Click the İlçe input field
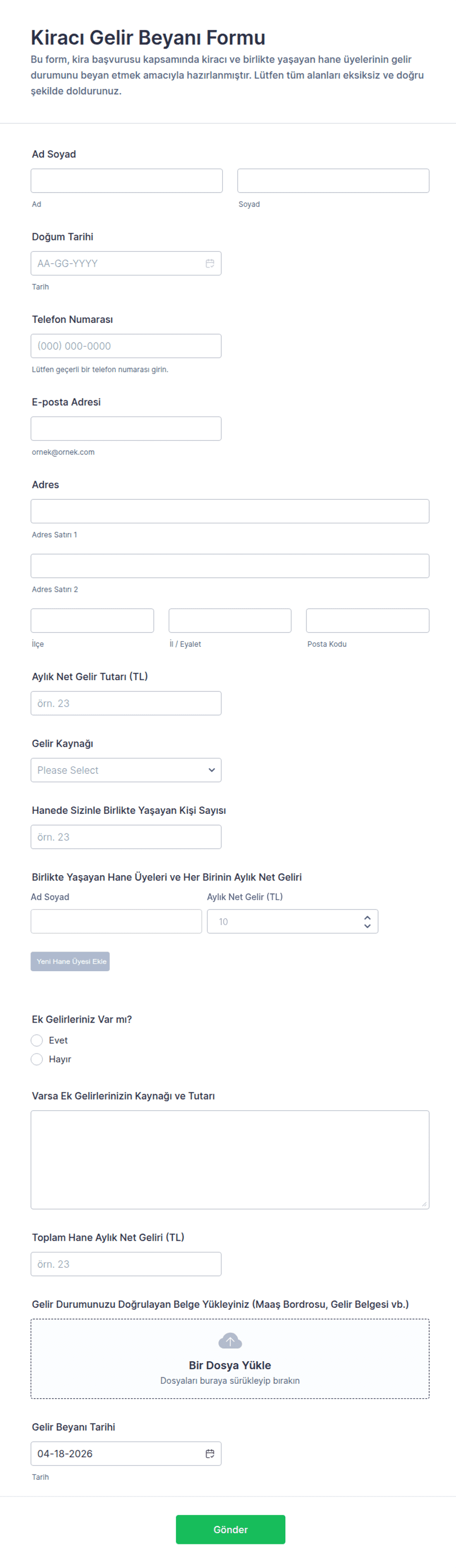456x1568 pixels. pyautogui.click(x=92, y=620)
